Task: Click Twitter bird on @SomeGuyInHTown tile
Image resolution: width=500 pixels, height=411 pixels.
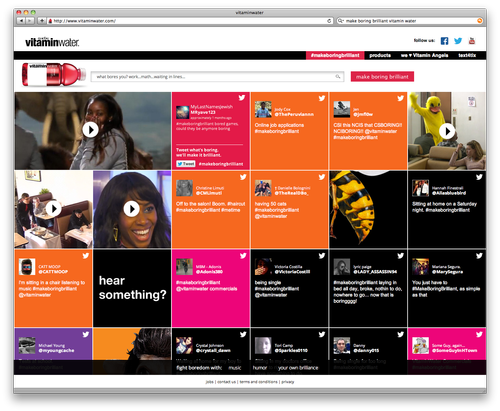Action: pos(479,334)
